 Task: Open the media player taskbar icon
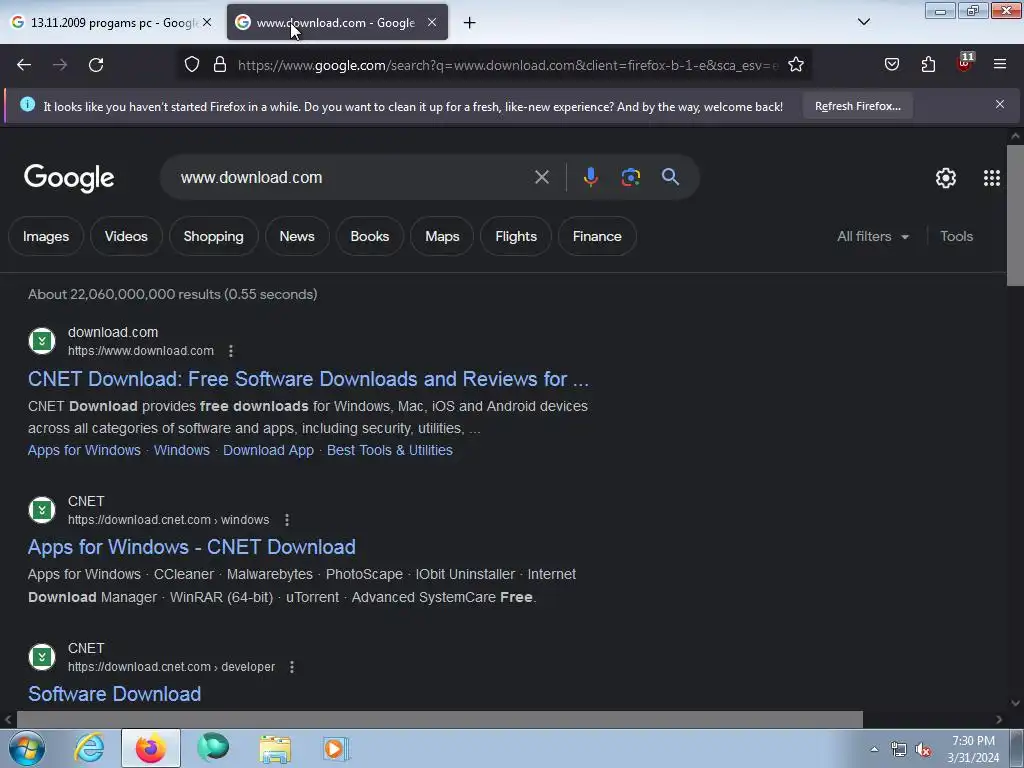pos(336,748)
